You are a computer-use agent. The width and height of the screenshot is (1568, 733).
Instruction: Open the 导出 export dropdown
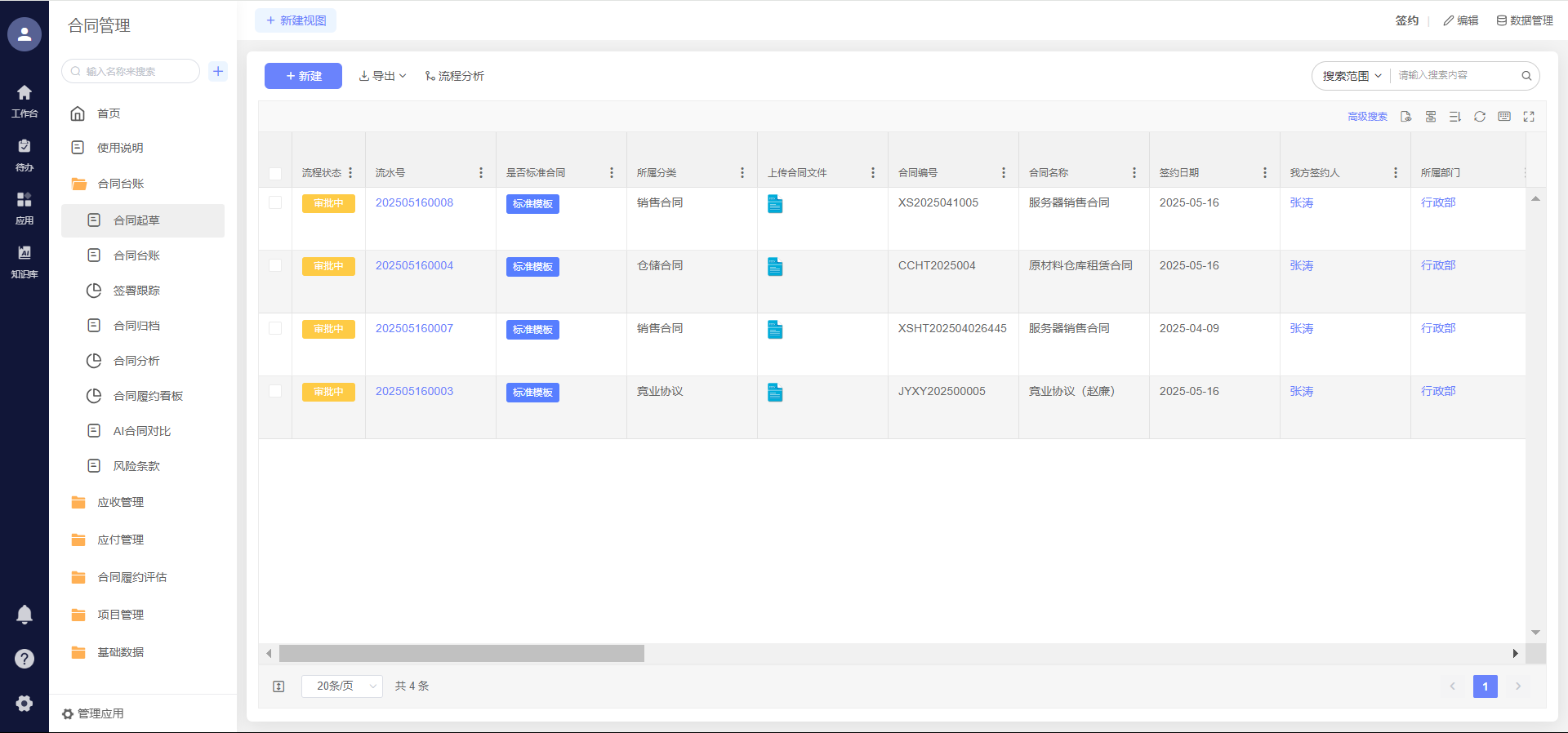coord(382,76)
